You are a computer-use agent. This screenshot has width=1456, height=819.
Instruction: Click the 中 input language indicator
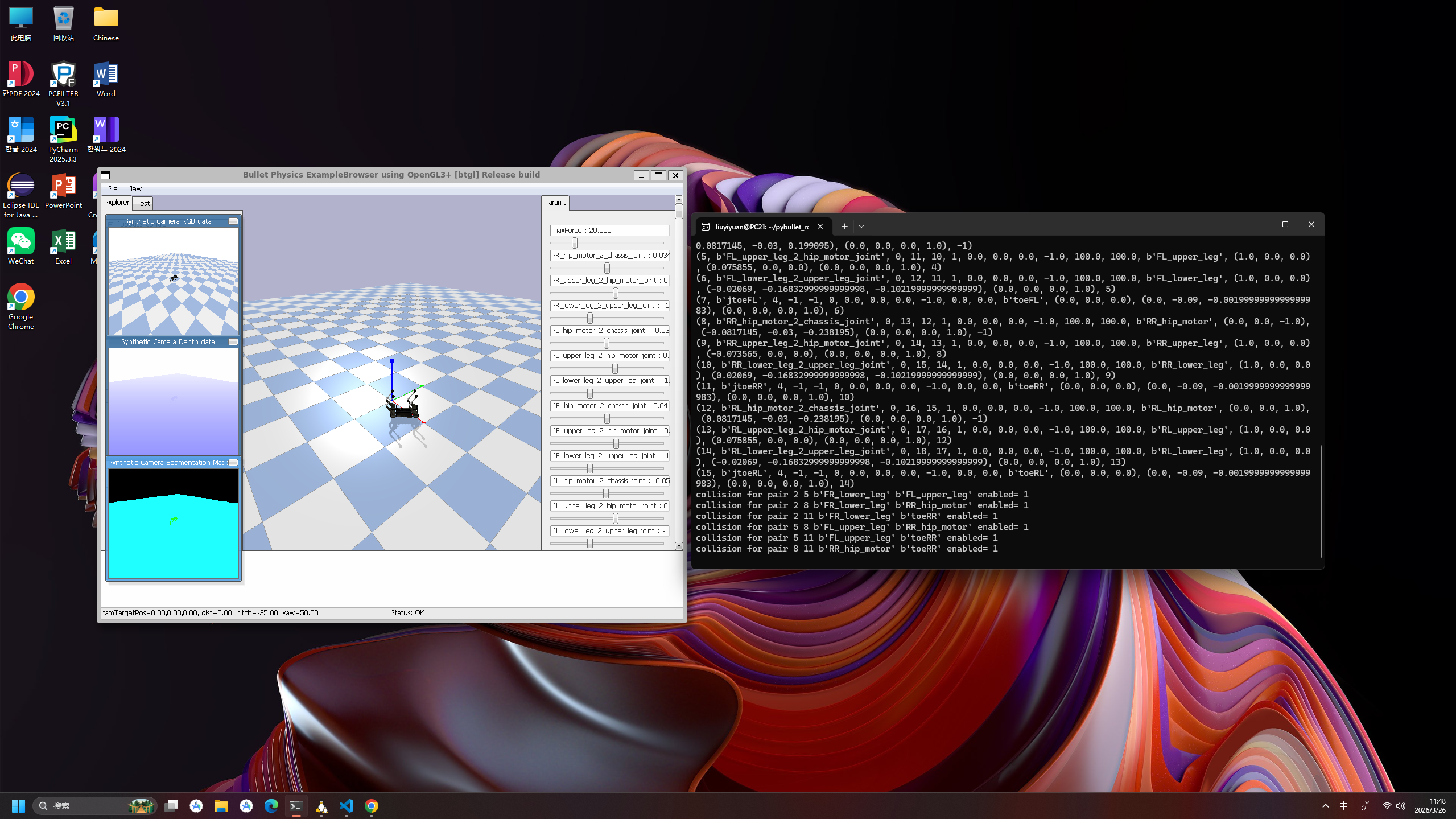pos(1343,806)
